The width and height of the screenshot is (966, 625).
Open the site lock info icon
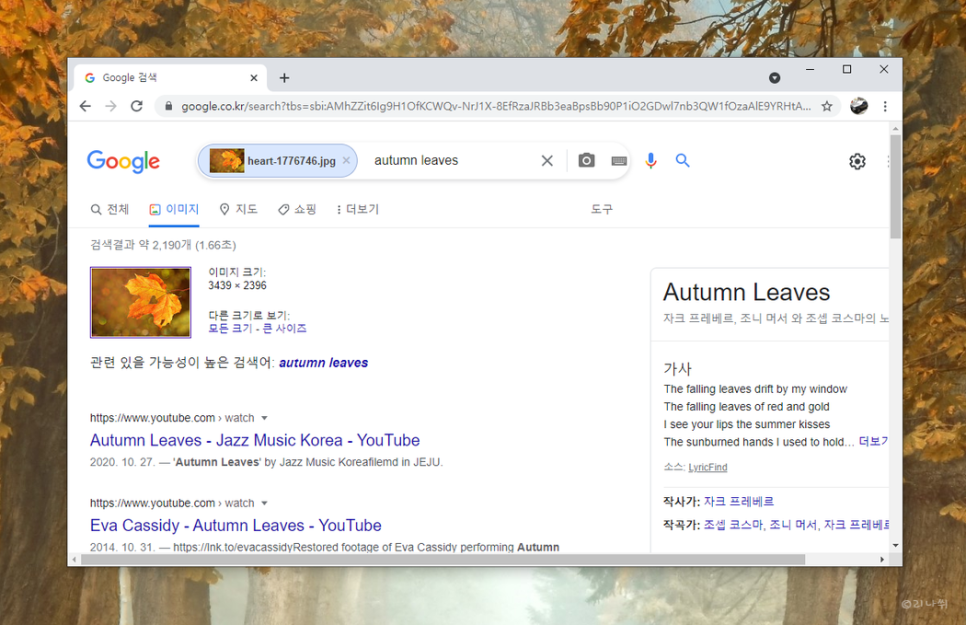coord(168,106)
